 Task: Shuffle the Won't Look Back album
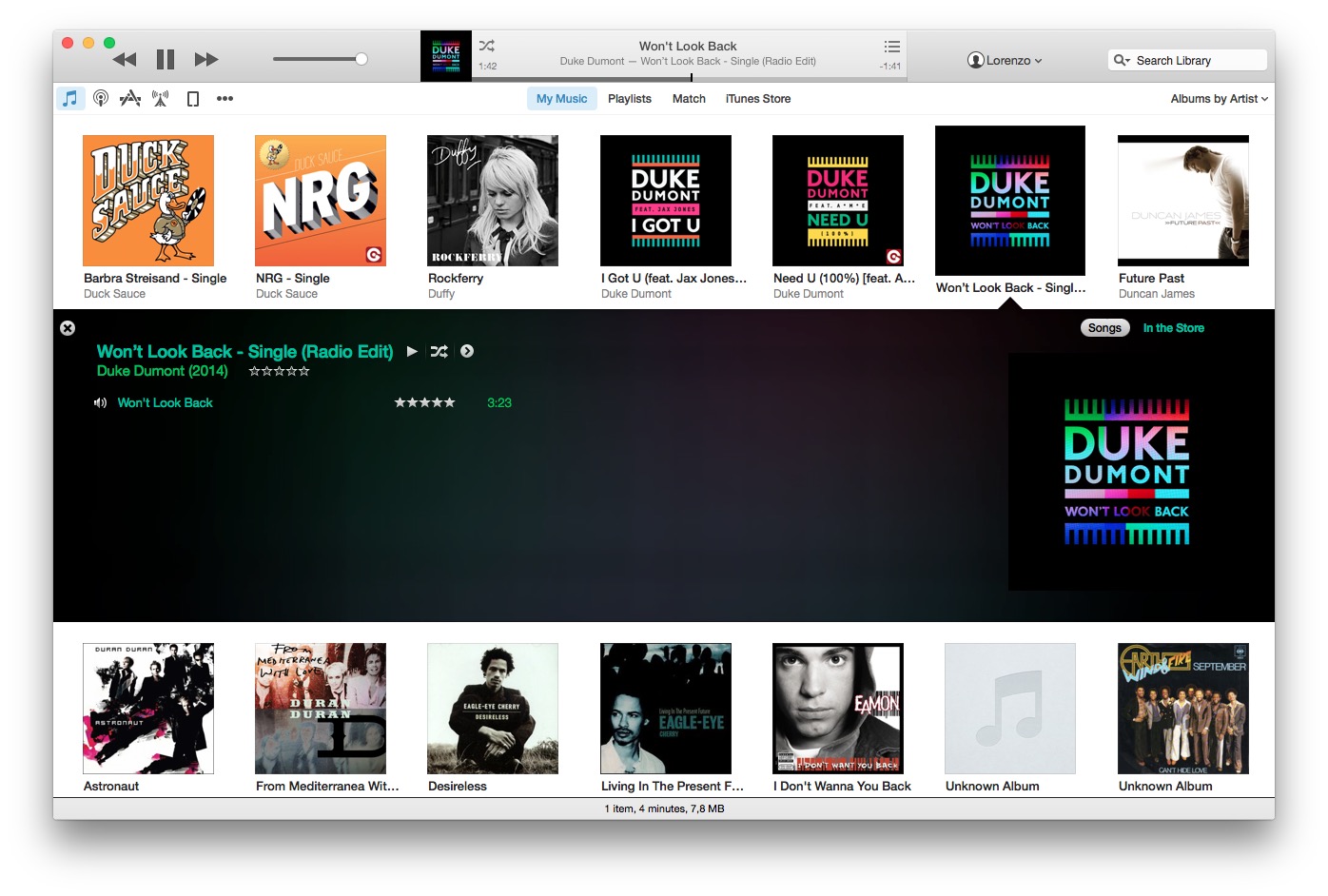tap(439, 351)
